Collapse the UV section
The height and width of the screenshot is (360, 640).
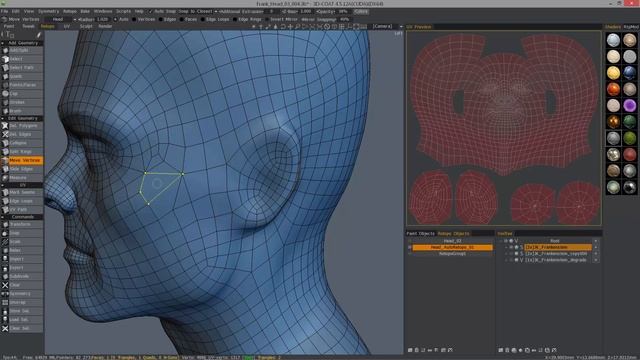[x=2, y=185]
